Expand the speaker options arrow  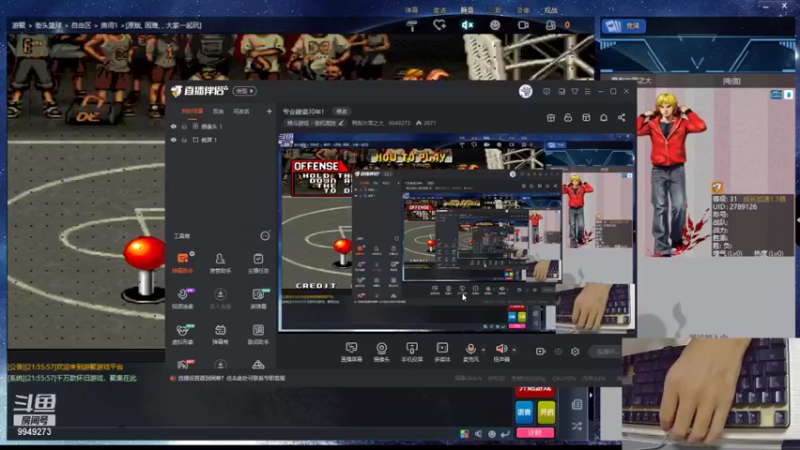(x=514, y=350)
